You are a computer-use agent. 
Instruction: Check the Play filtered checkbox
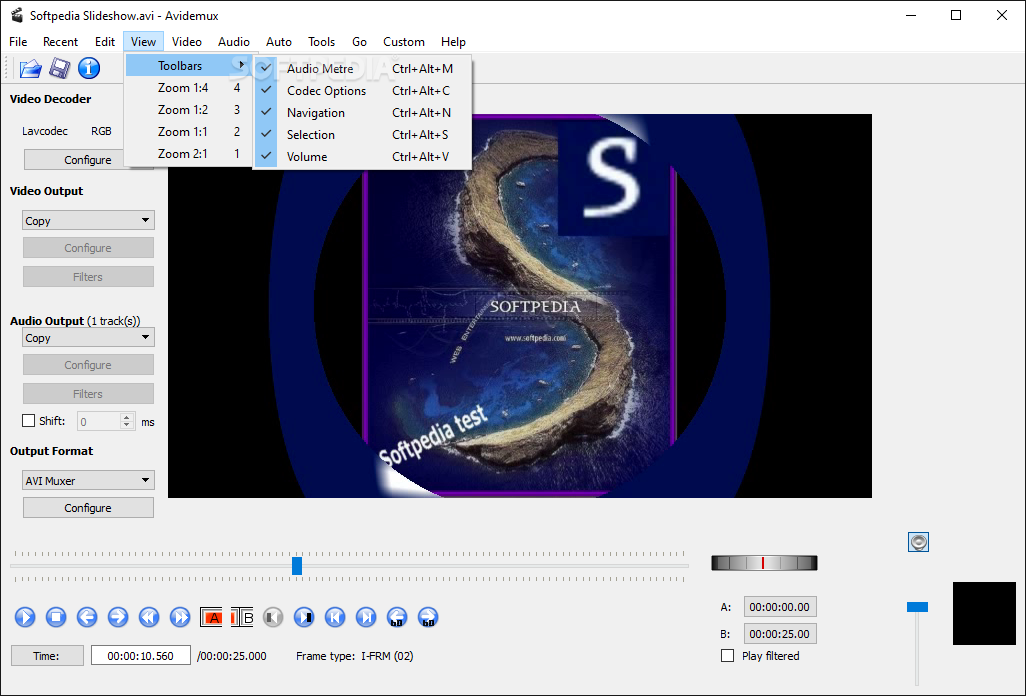727,655
